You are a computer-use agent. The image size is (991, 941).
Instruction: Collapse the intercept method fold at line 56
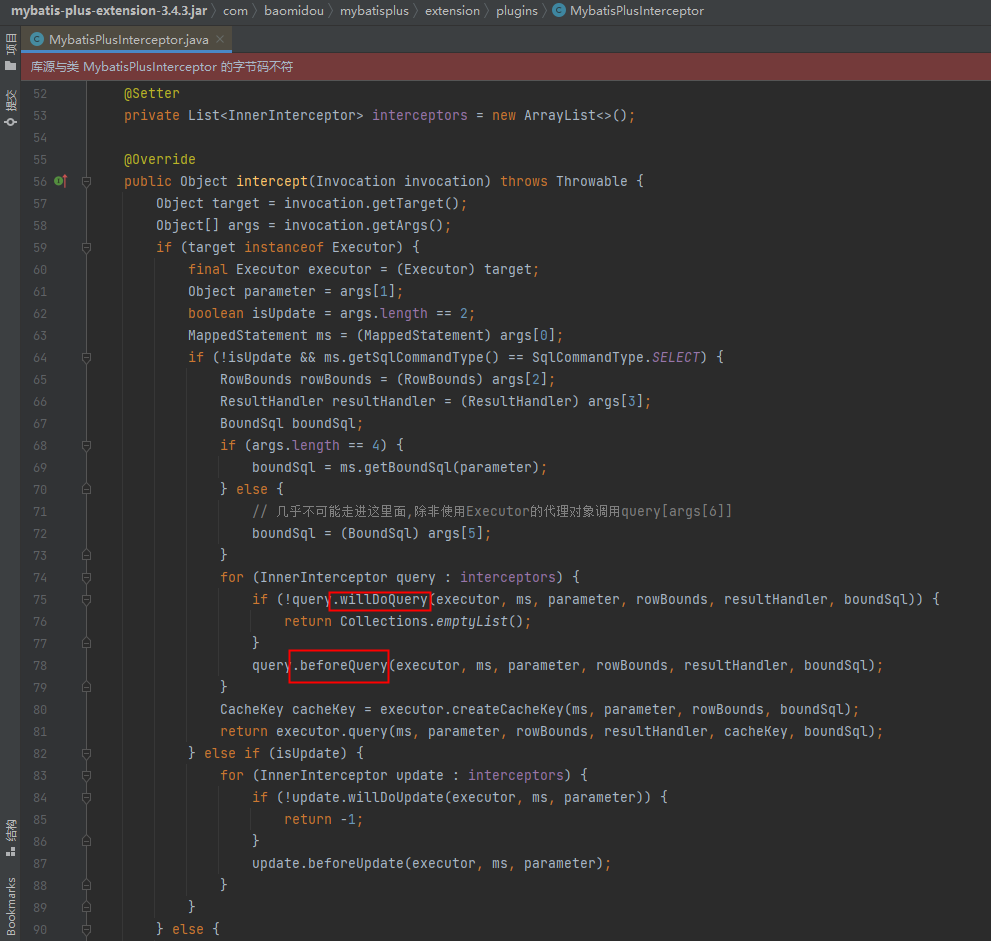point(87,181)
